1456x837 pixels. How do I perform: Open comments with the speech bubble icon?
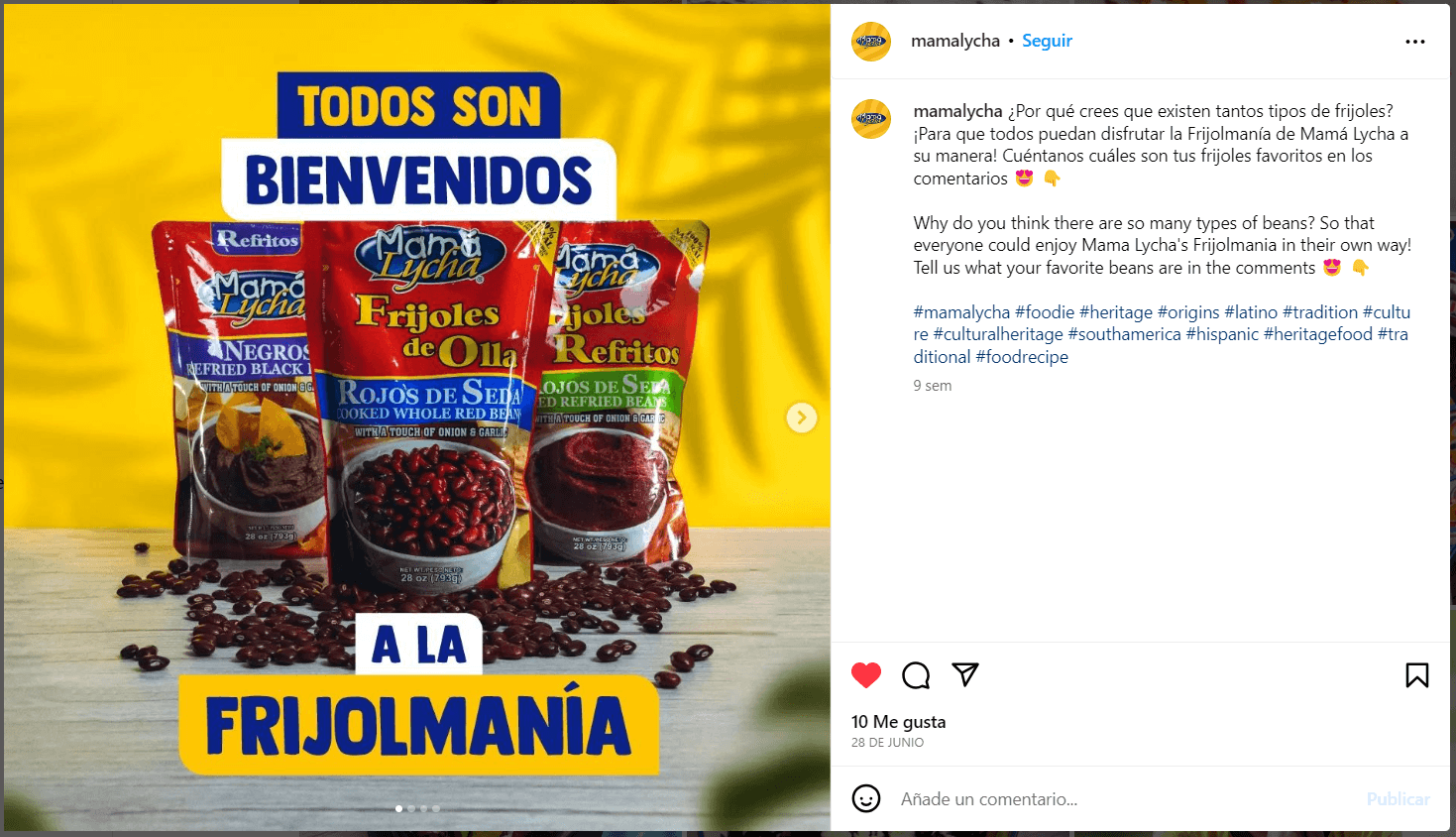916,675
